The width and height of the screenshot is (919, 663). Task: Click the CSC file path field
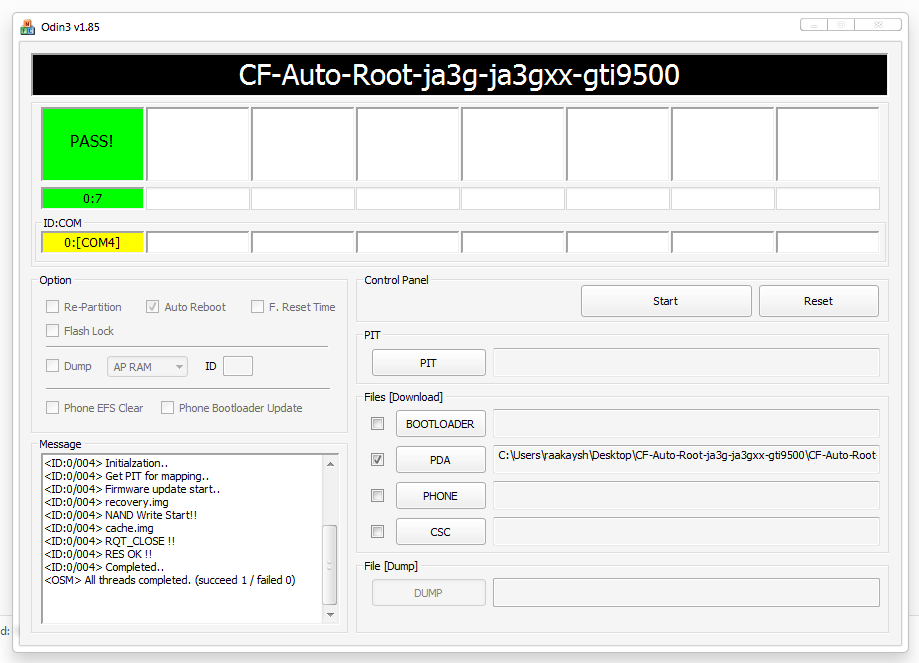point(686,531)
